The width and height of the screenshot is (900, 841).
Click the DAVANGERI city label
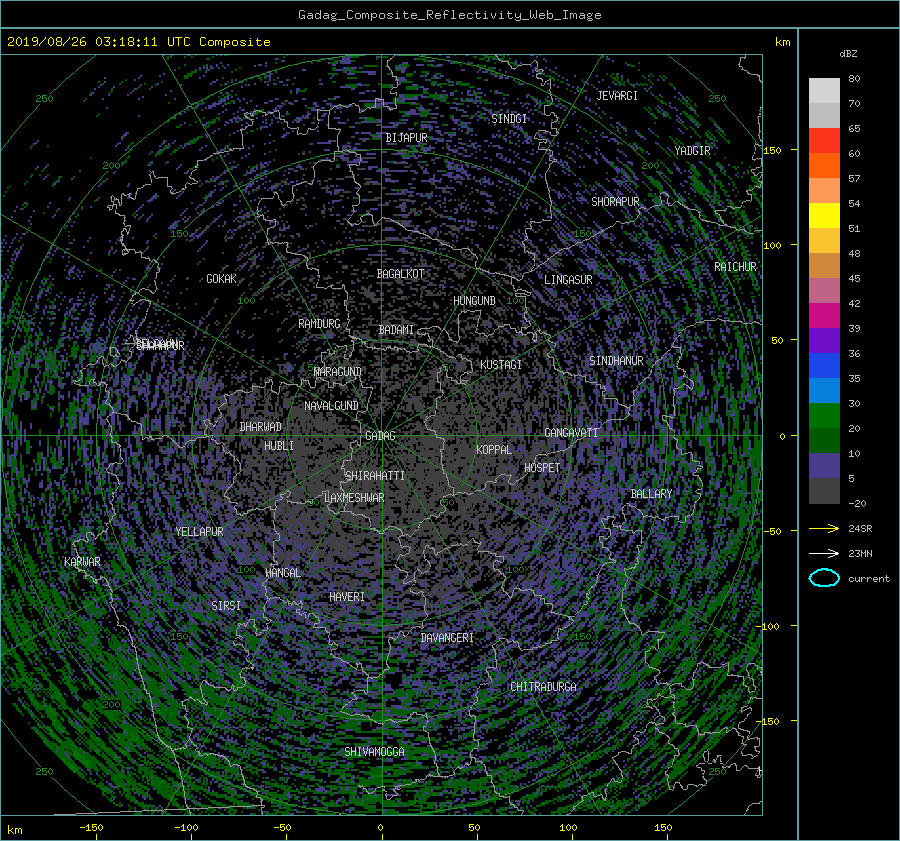(x=447, y=638)
